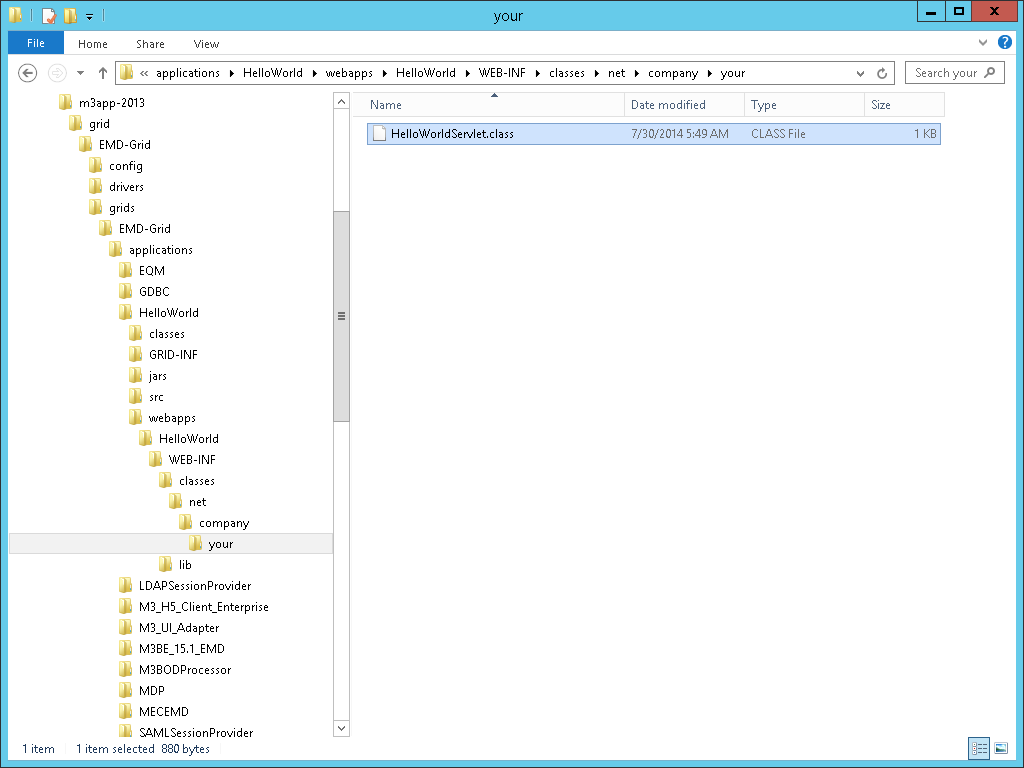This screenshot has height=768, width=1024.
Task: Open the address bar history dropdown
Action: (861, 73)
